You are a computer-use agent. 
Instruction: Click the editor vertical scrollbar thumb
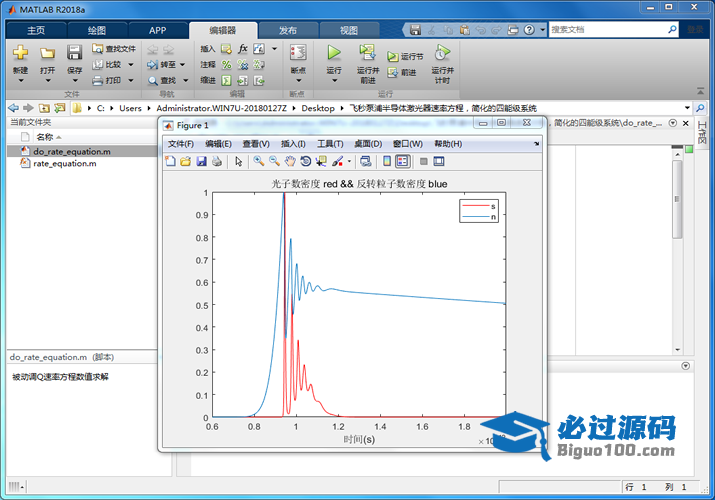coord(677,199)
